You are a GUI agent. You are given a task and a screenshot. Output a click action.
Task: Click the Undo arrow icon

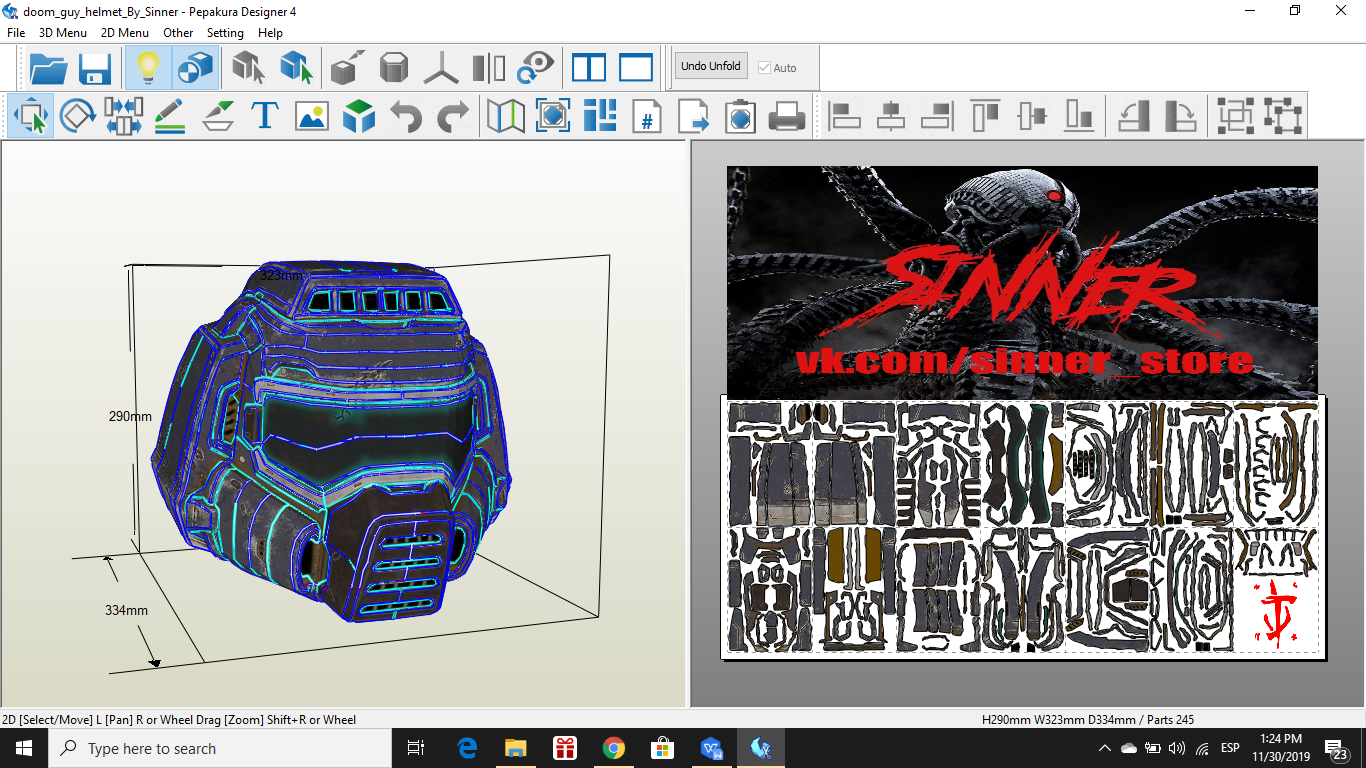click(406, 117)
